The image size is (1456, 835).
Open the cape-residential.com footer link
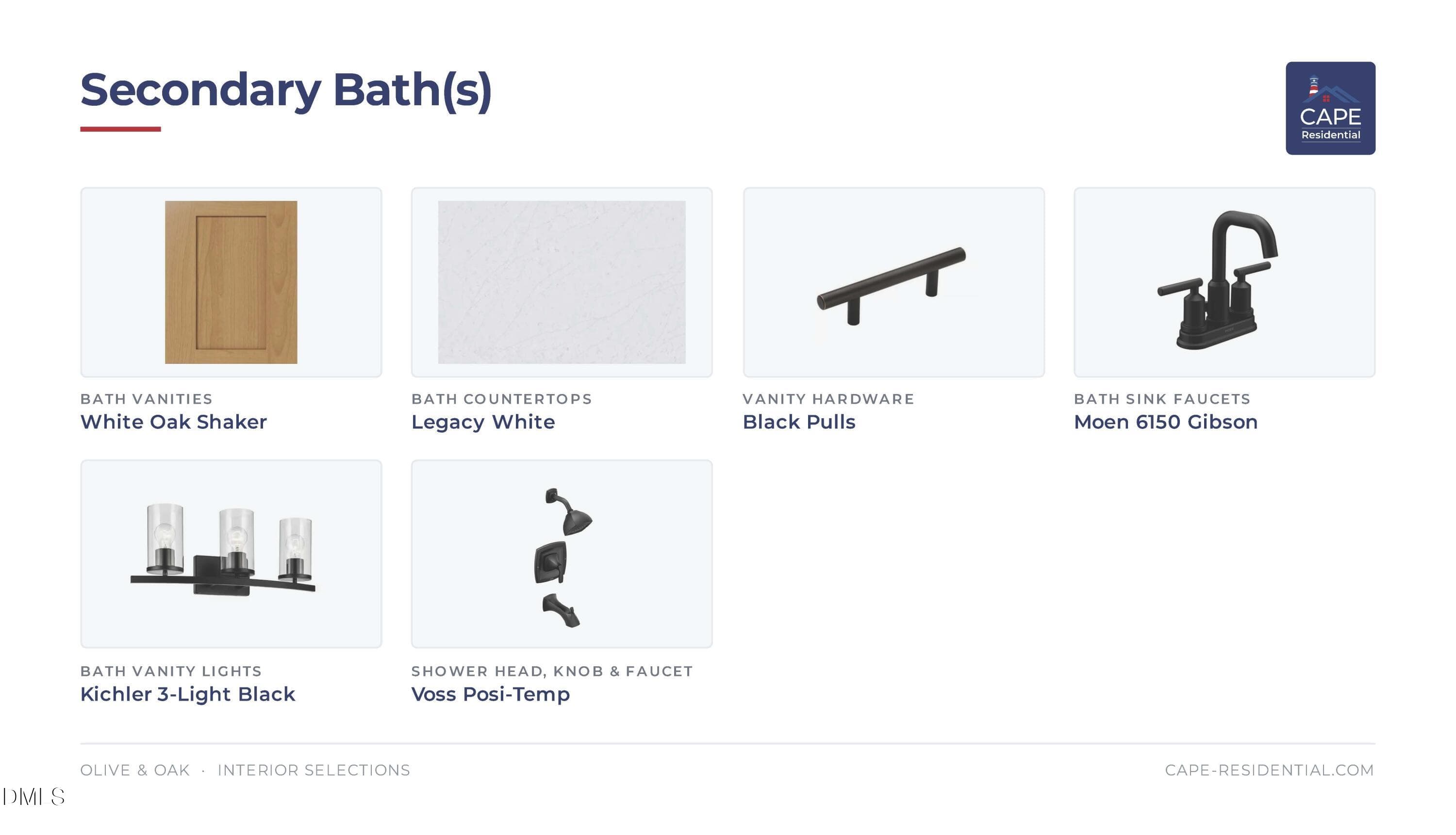1269,770
